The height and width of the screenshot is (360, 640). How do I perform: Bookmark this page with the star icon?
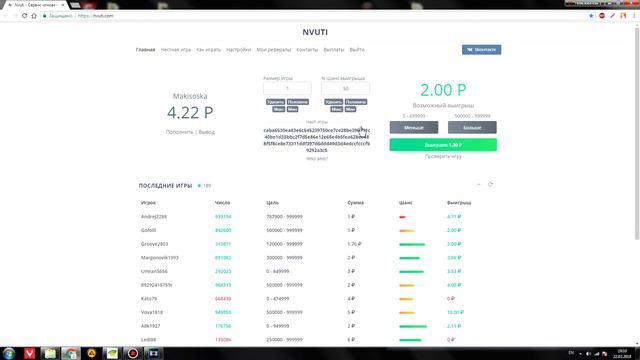pyautogui.click(x=591, y=16)
